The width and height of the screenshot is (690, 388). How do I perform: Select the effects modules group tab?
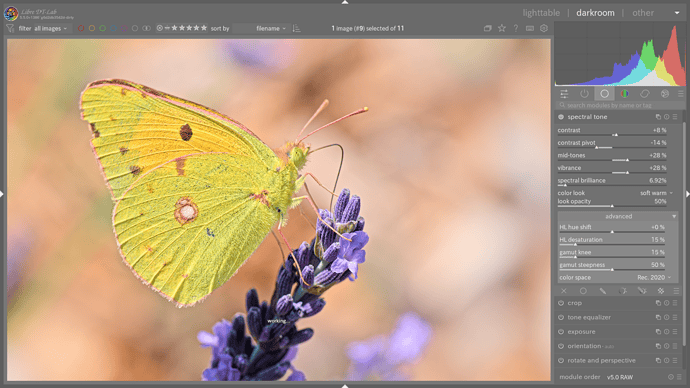tap(665, 94)
